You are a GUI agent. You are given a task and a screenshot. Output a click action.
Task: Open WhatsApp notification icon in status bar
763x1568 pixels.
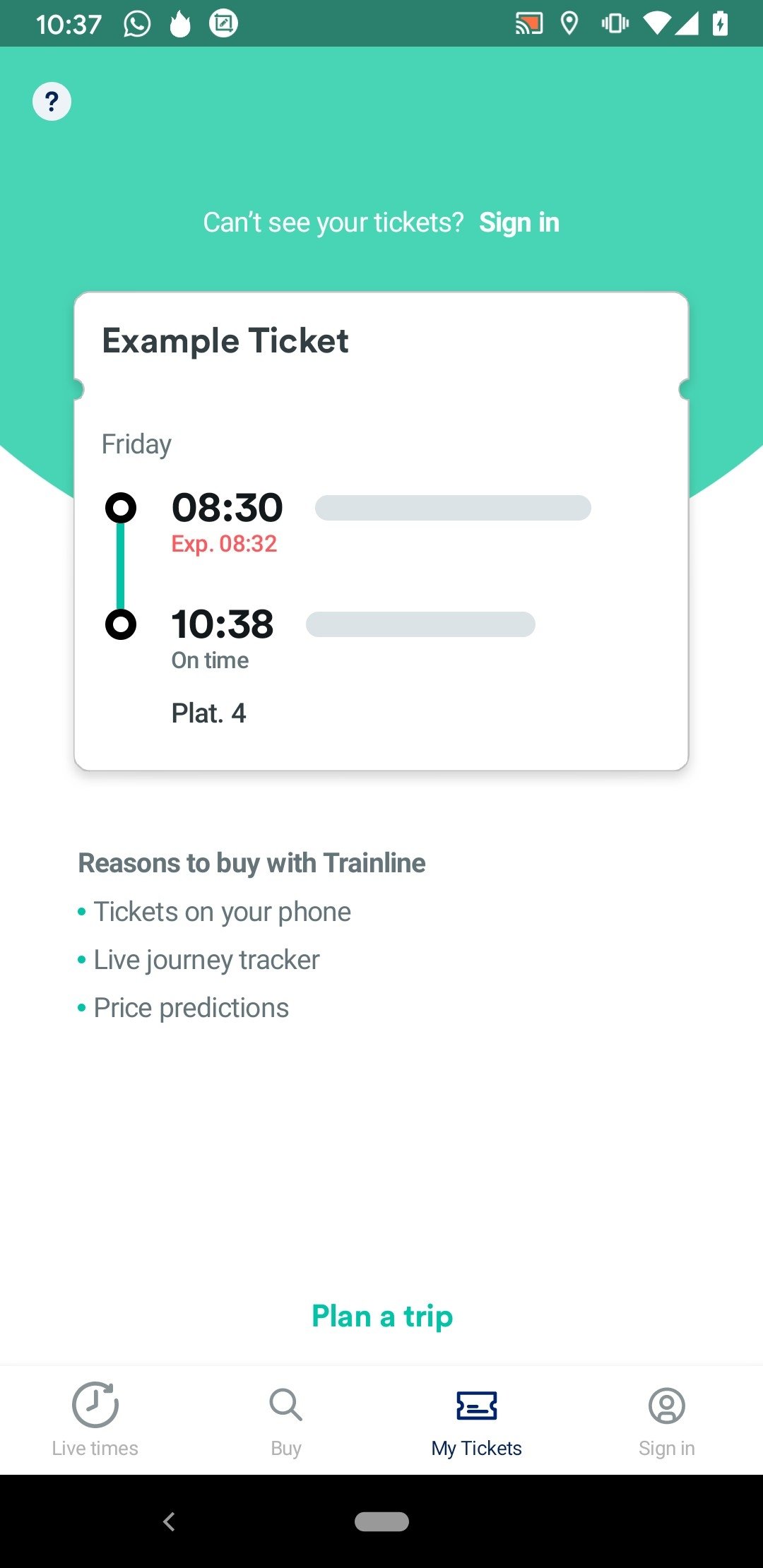click(x=137, y=23)
